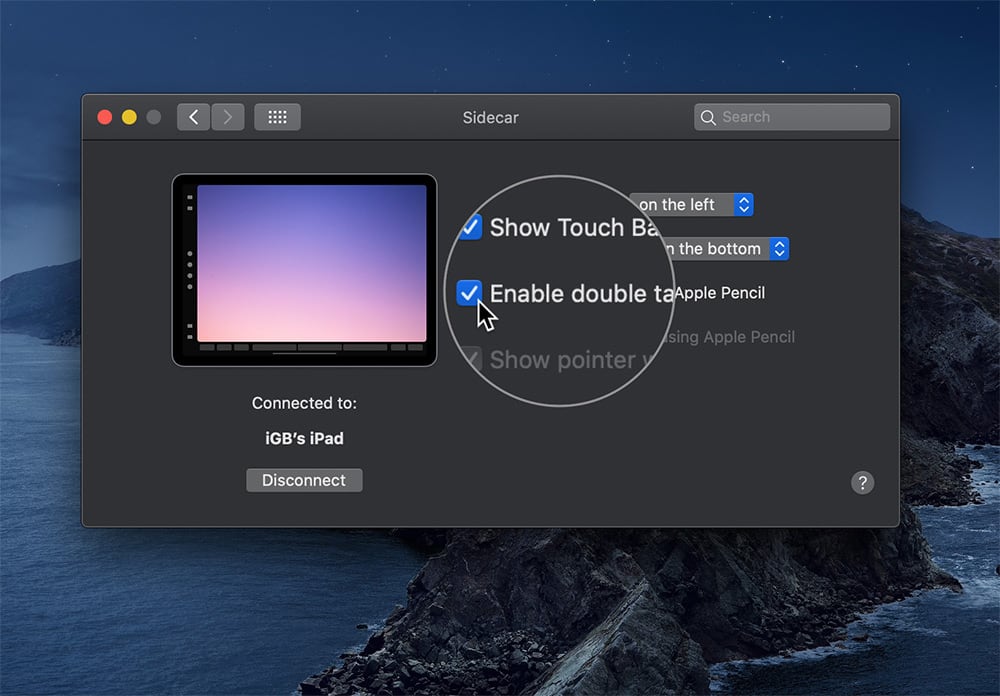The width and height of the screenshot is (1000, 696).
Task: Click the stepper arrows beside "on the left"
Action: click(x=743, y=204)
